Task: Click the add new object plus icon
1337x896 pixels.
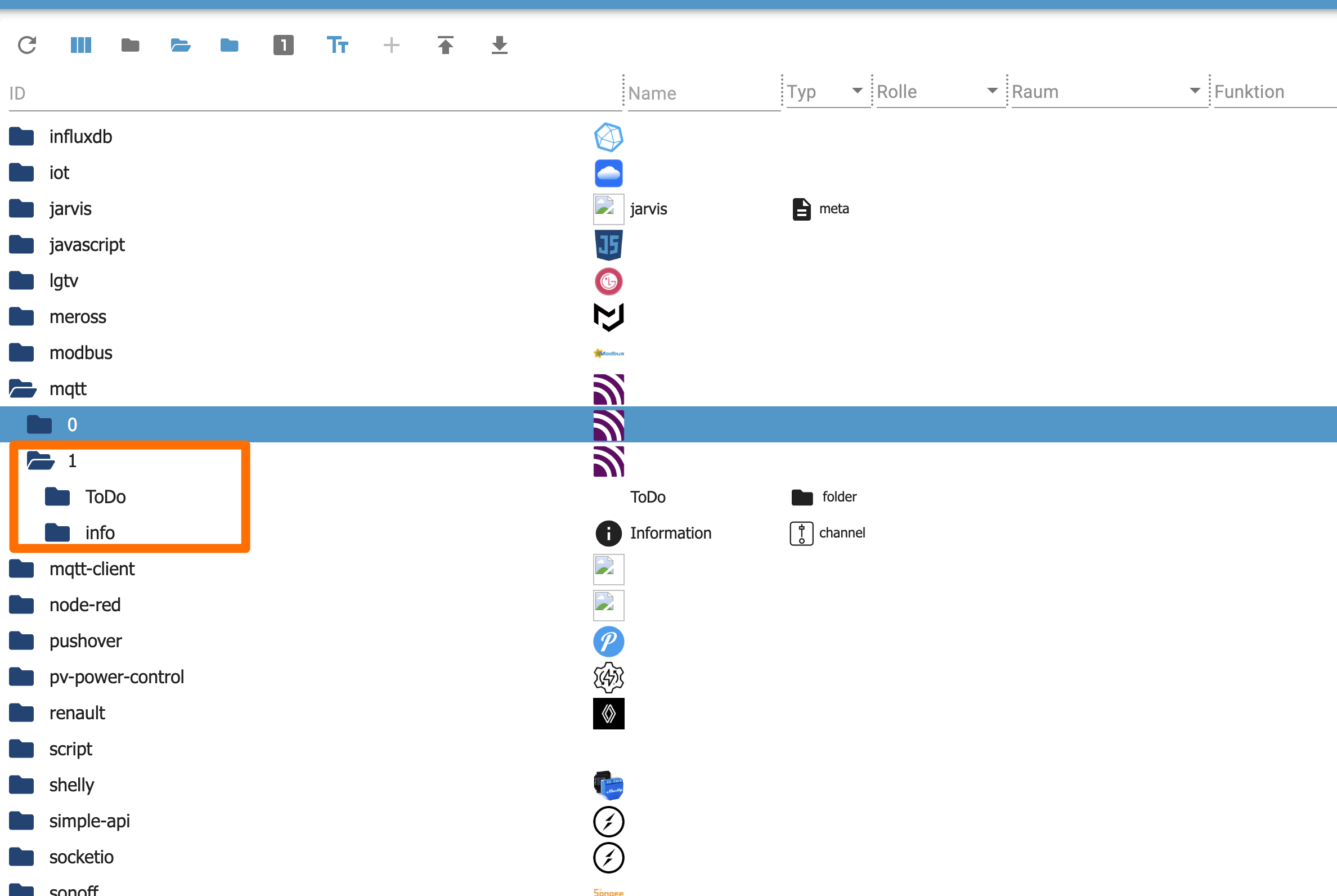Action: tap(391, 45)
